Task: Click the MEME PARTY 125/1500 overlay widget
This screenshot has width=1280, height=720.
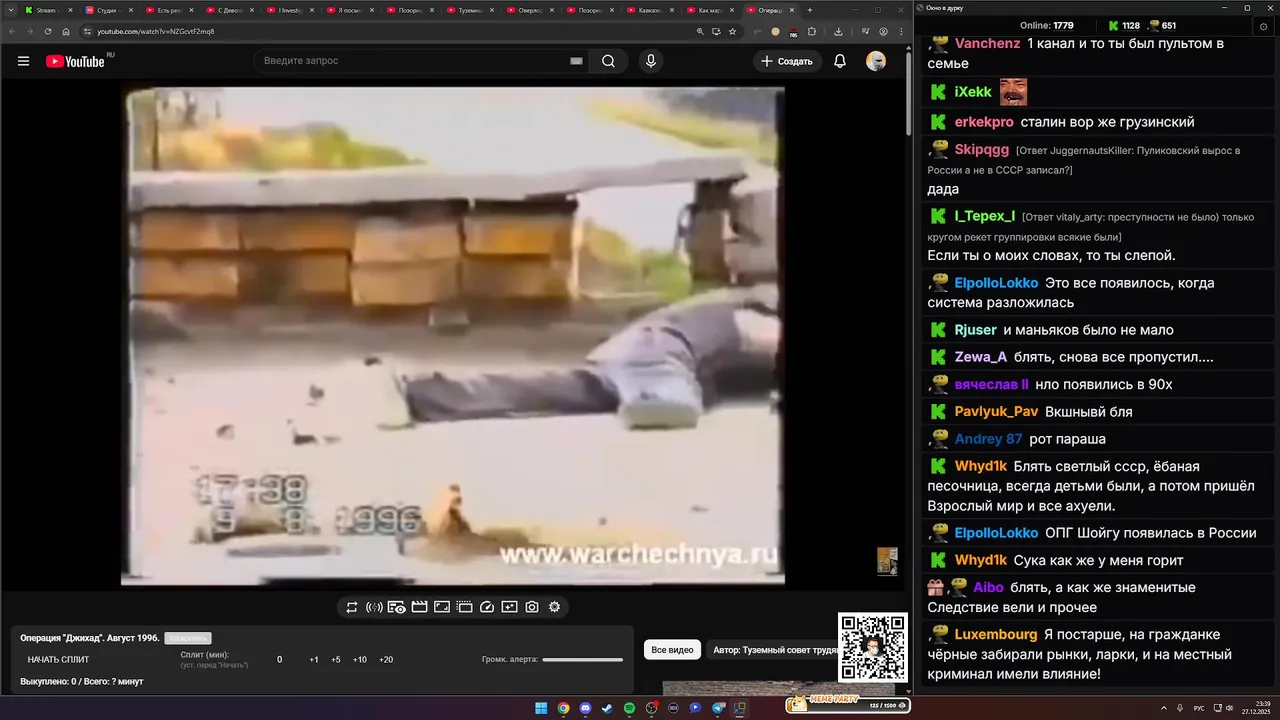Action: (846, 703)
